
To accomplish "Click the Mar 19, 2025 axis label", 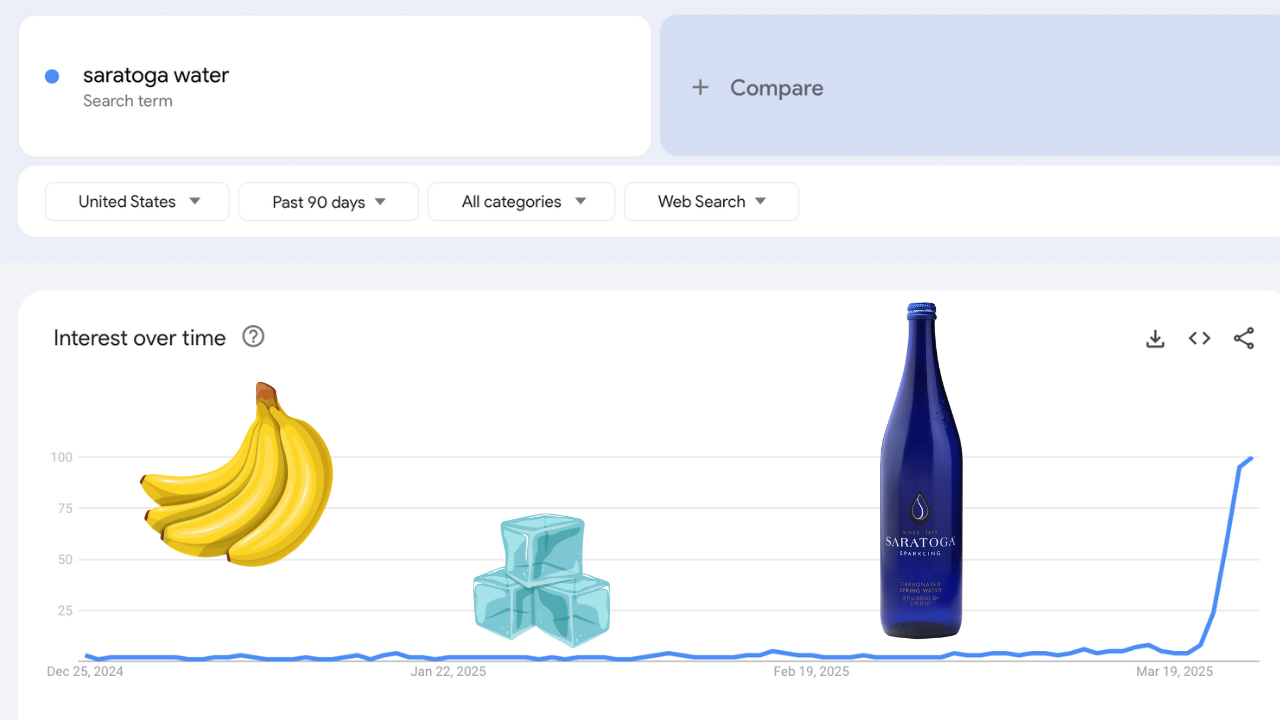I will click(1174, 672).
